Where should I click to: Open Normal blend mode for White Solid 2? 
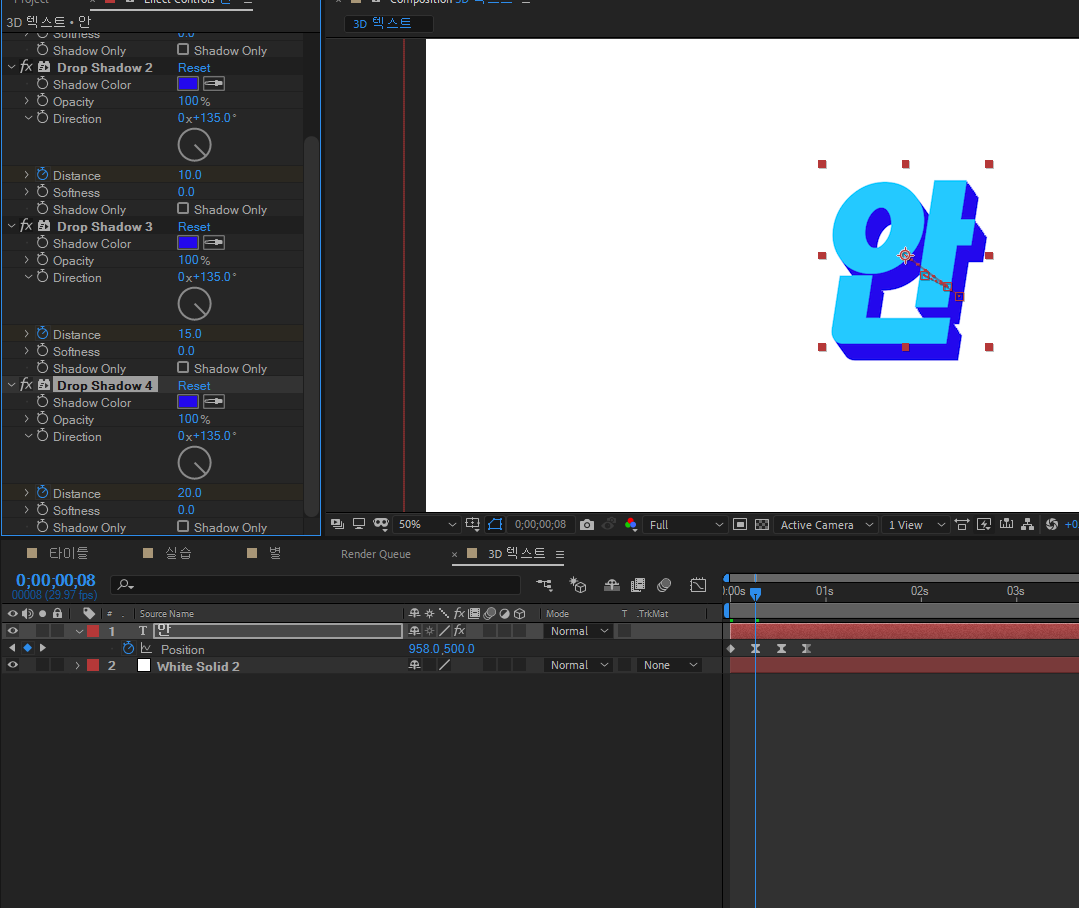click(x=579, y=665)
